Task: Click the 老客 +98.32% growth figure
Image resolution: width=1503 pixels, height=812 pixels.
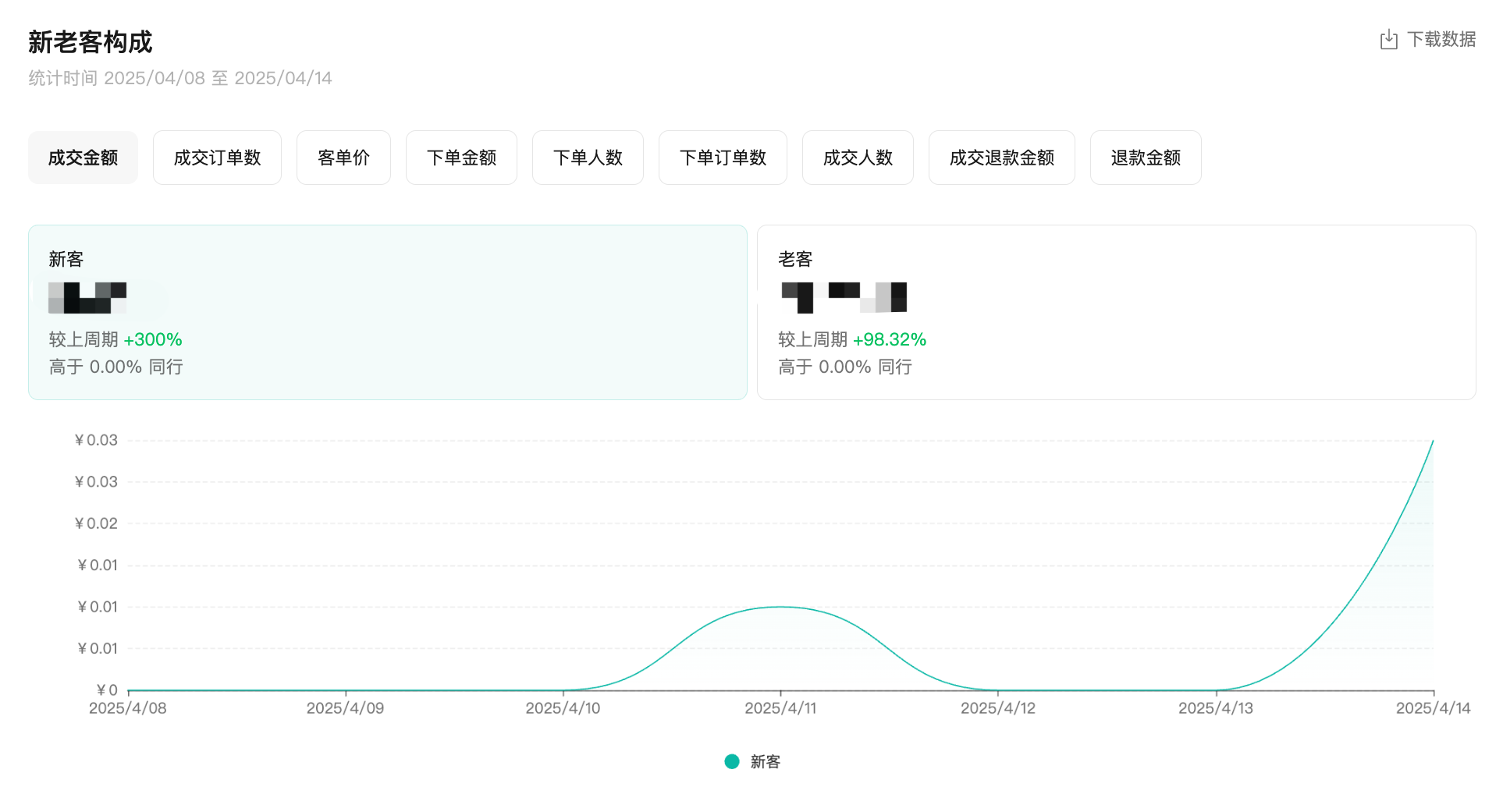Action: pos(889,339)
